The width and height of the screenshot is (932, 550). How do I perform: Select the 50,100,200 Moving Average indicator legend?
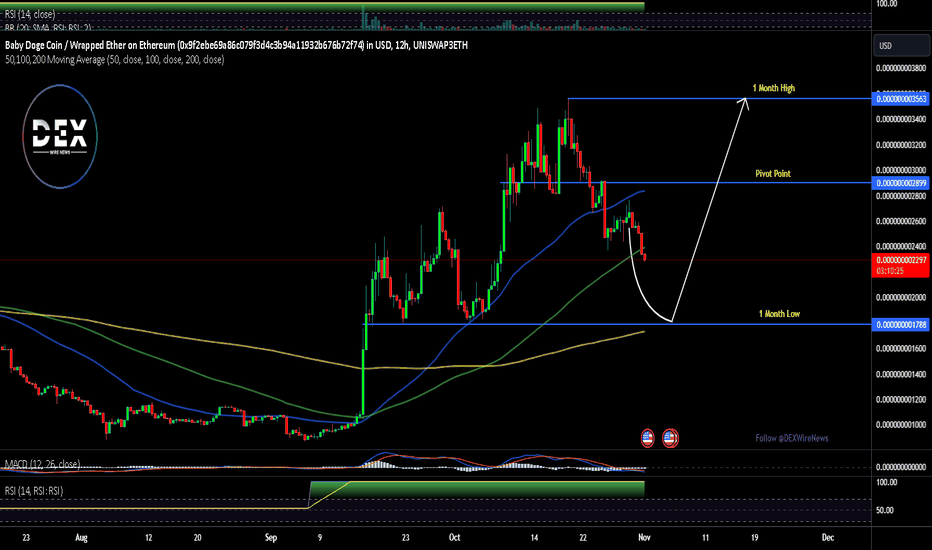click(x=115, y=59)
